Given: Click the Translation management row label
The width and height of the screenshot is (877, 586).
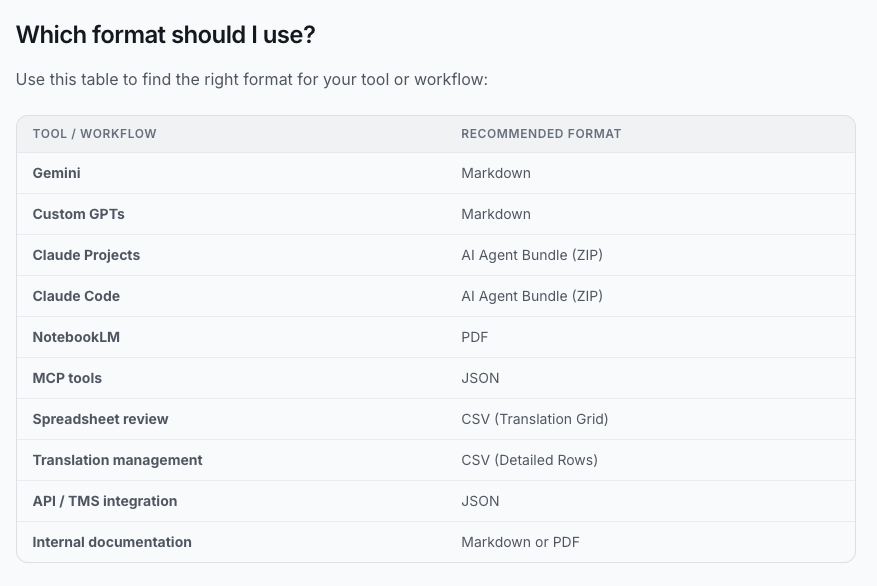Looking at the screenshot, I should pyautogui.click(x=118, y=460).
